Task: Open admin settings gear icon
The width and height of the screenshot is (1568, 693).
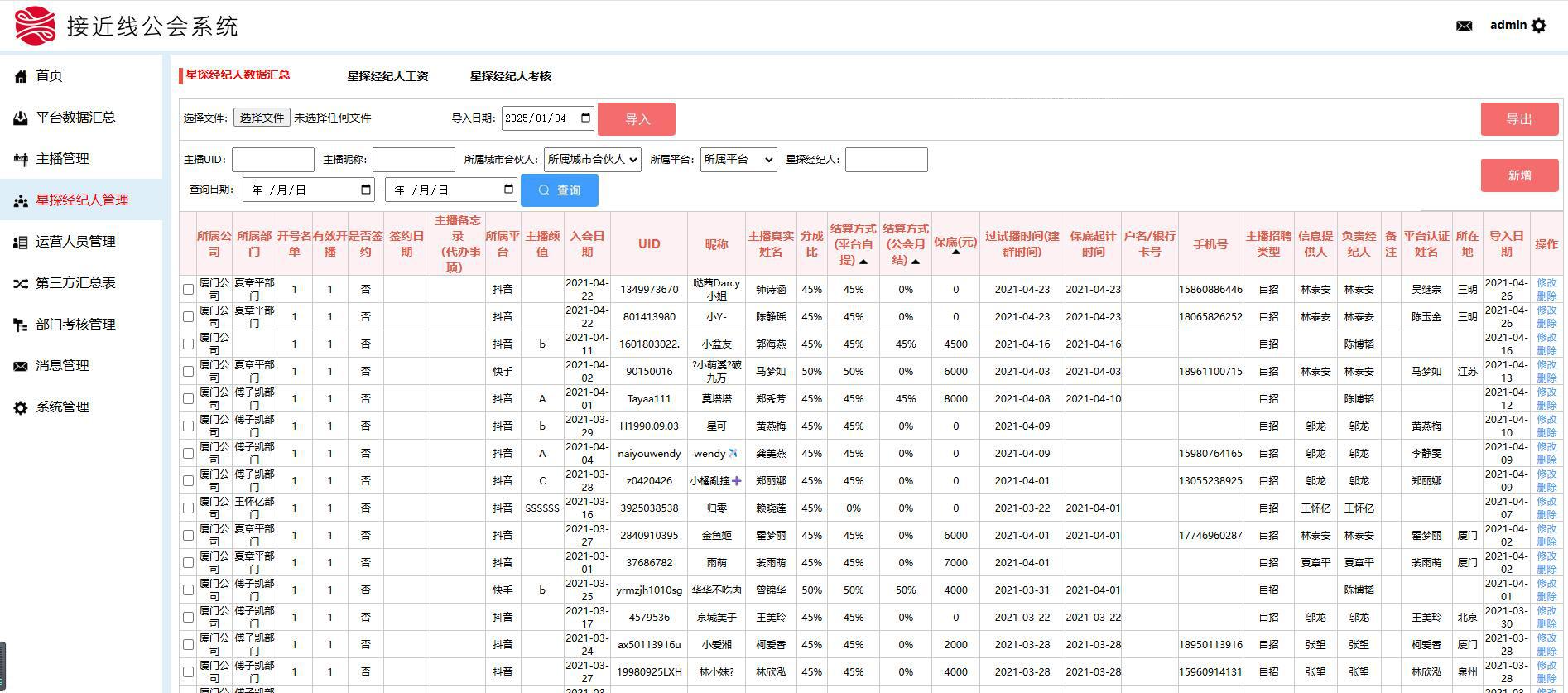Action: click(1539, 26)
